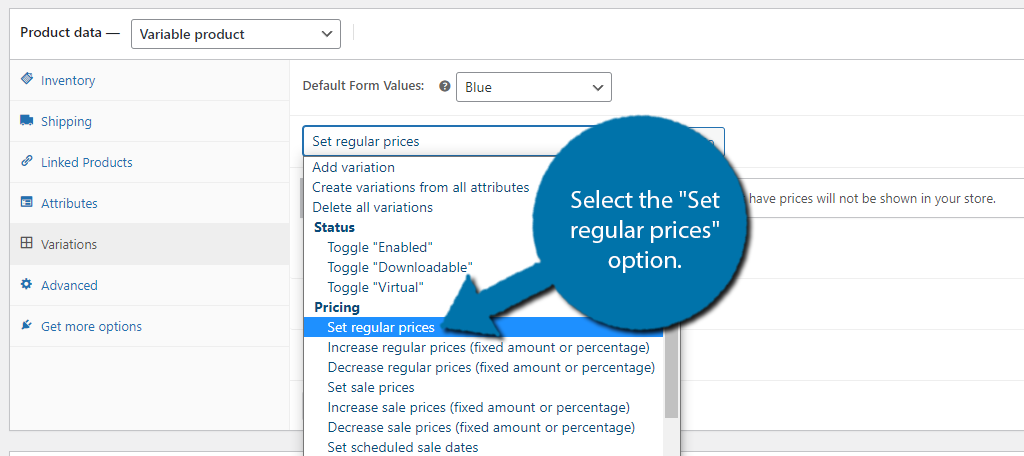Pick Create variations from all attributes
The image size is (1024, 456).
click(420, 187)
